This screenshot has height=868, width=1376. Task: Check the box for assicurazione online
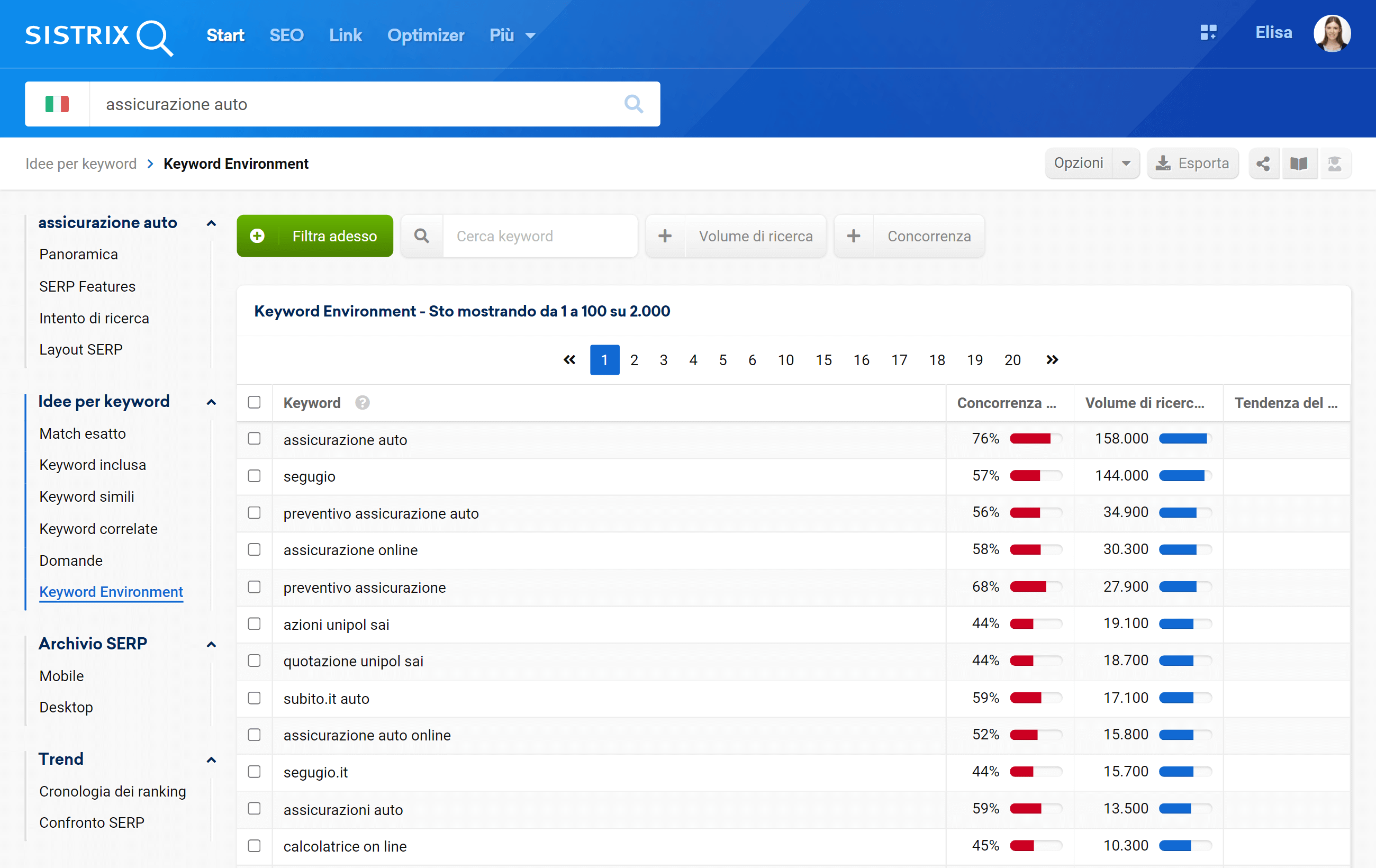point(254,550)
